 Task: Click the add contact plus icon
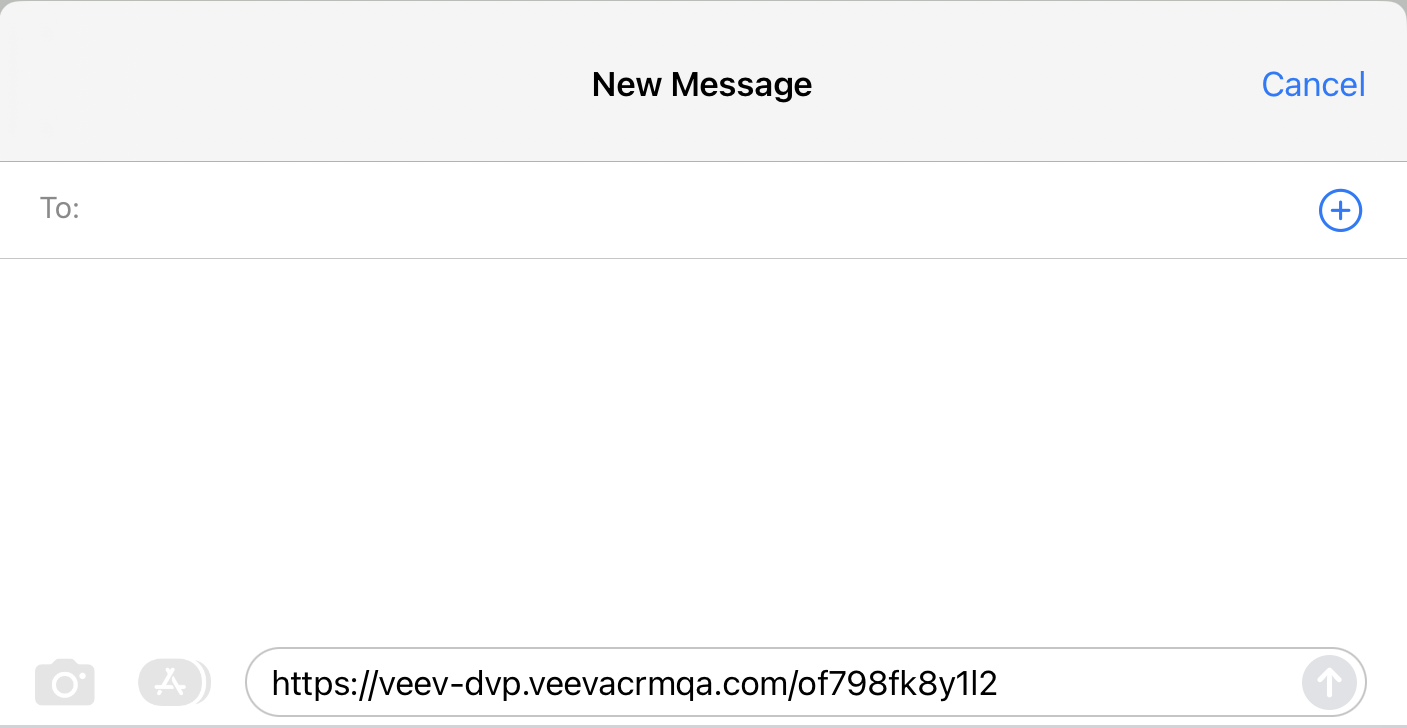coord(1340,211)
